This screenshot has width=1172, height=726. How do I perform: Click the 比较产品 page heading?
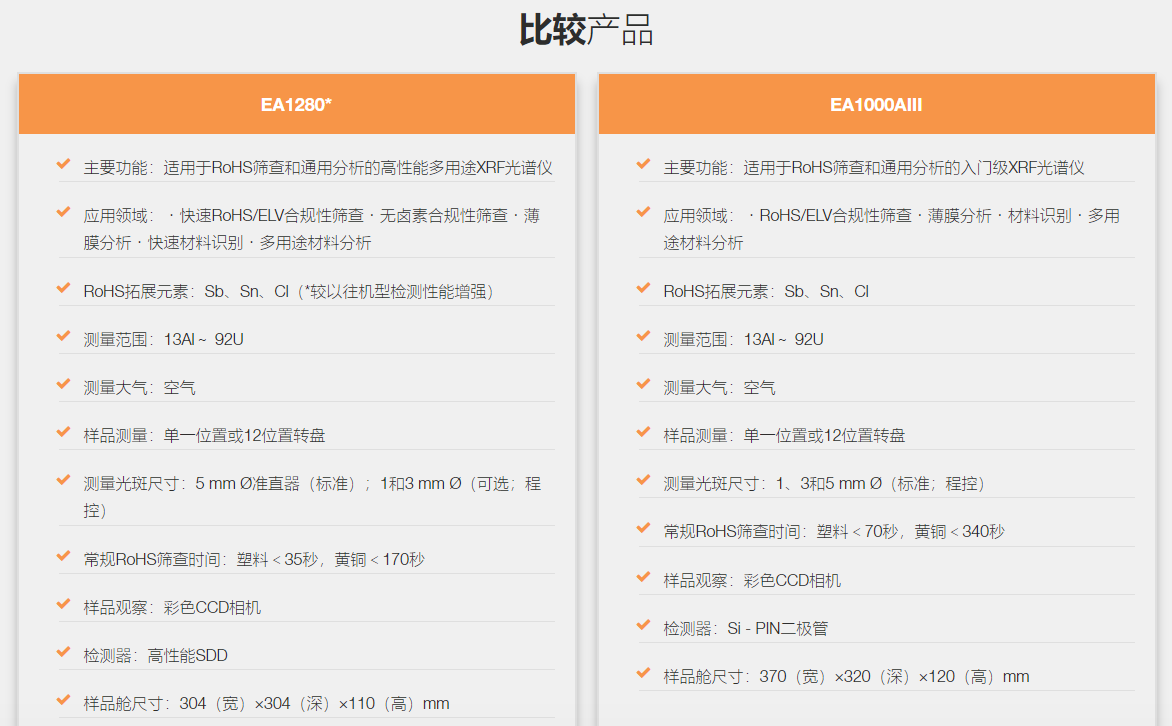tap(586, 30)
